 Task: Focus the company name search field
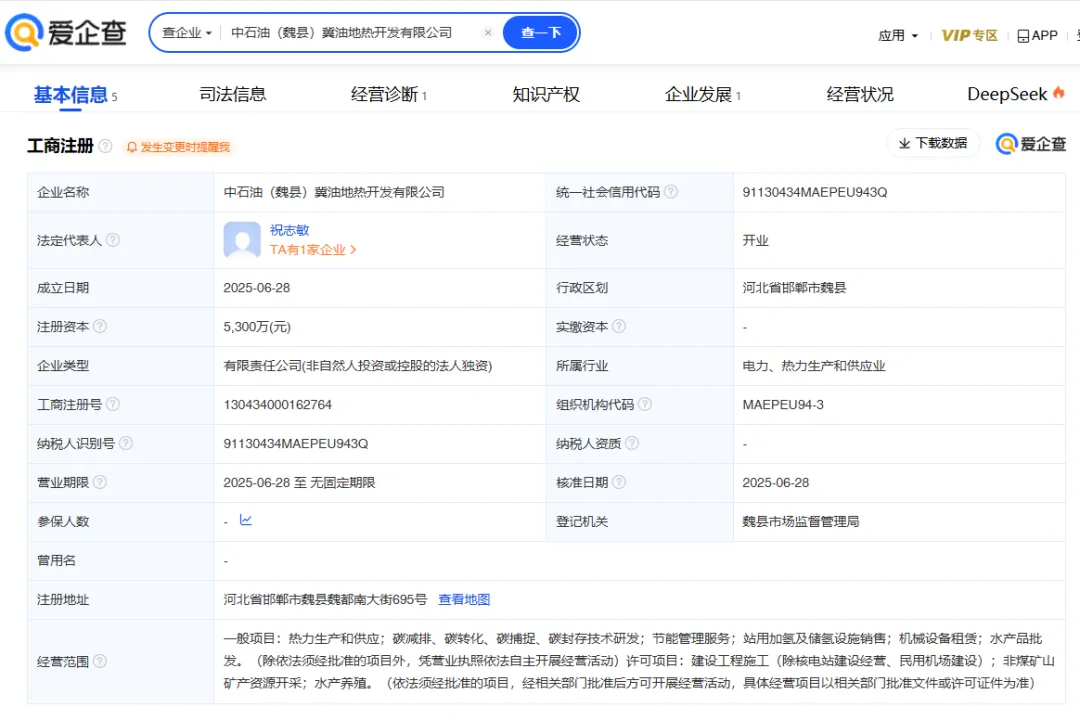coord(351,32)
